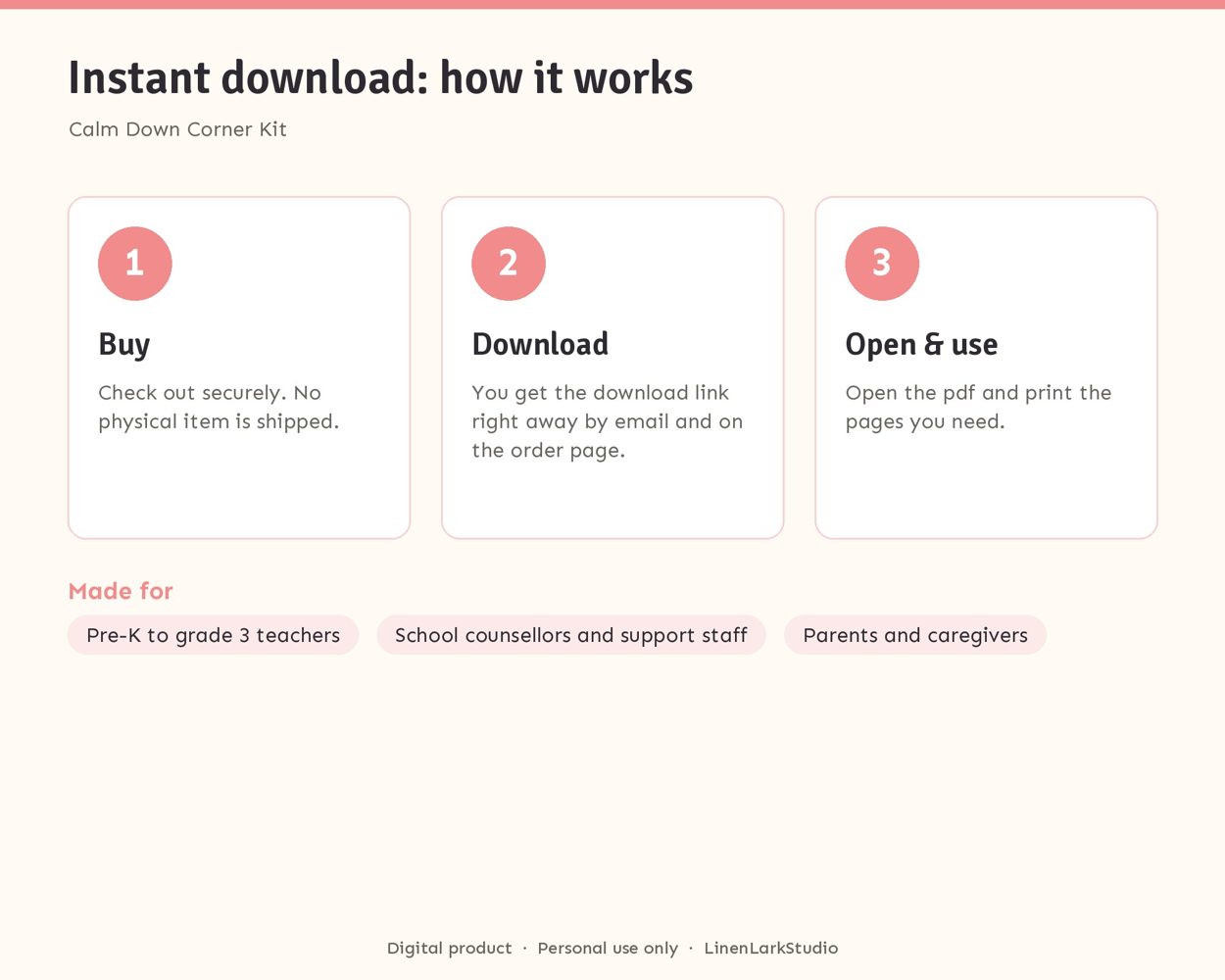This screenshot has width=1225, height=980.
Task: Click the Digital product footer text
Action: click(449, 948)
